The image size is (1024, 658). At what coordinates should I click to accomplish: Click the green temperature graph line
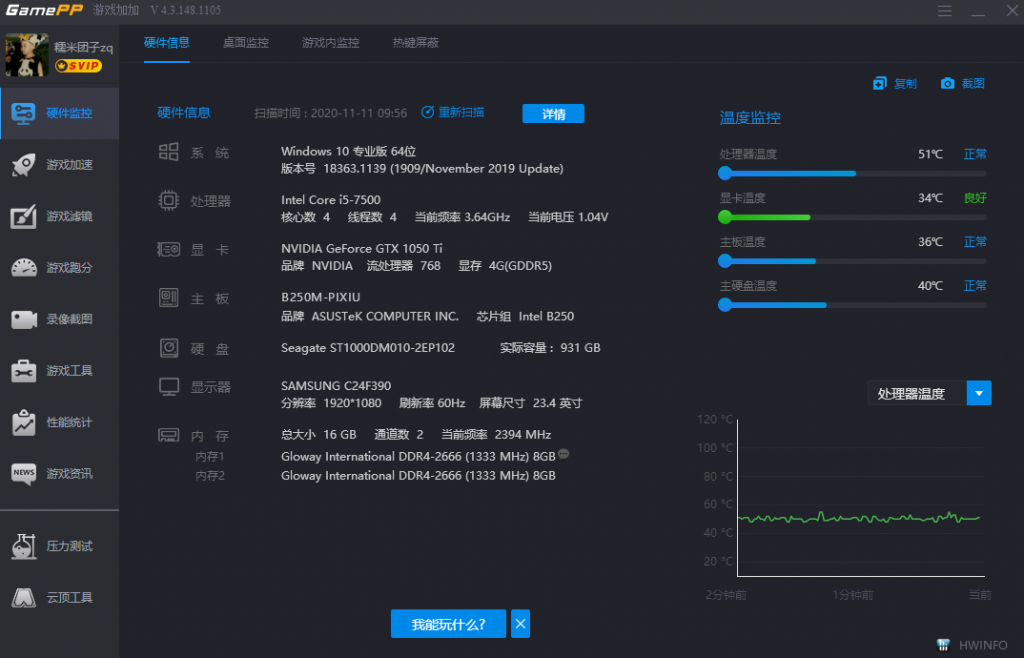pyautogui.click(x=858, y=518)
